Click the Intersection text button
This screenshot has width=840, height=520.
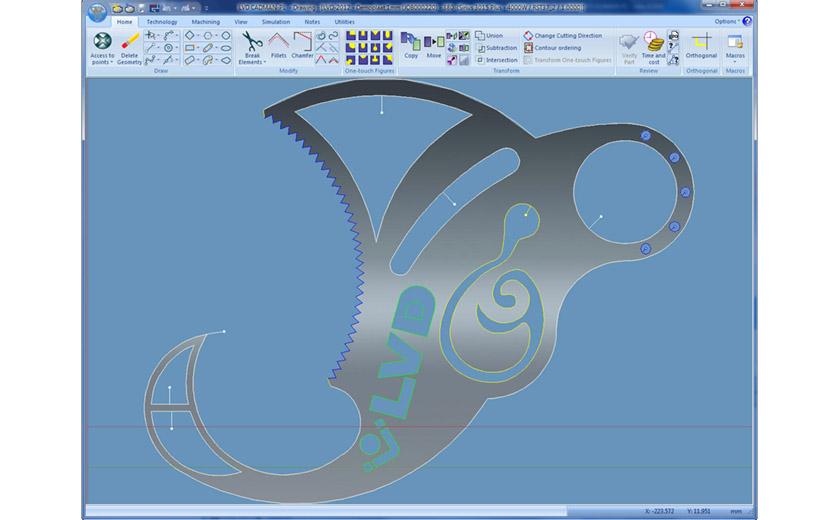pos(501,60)
